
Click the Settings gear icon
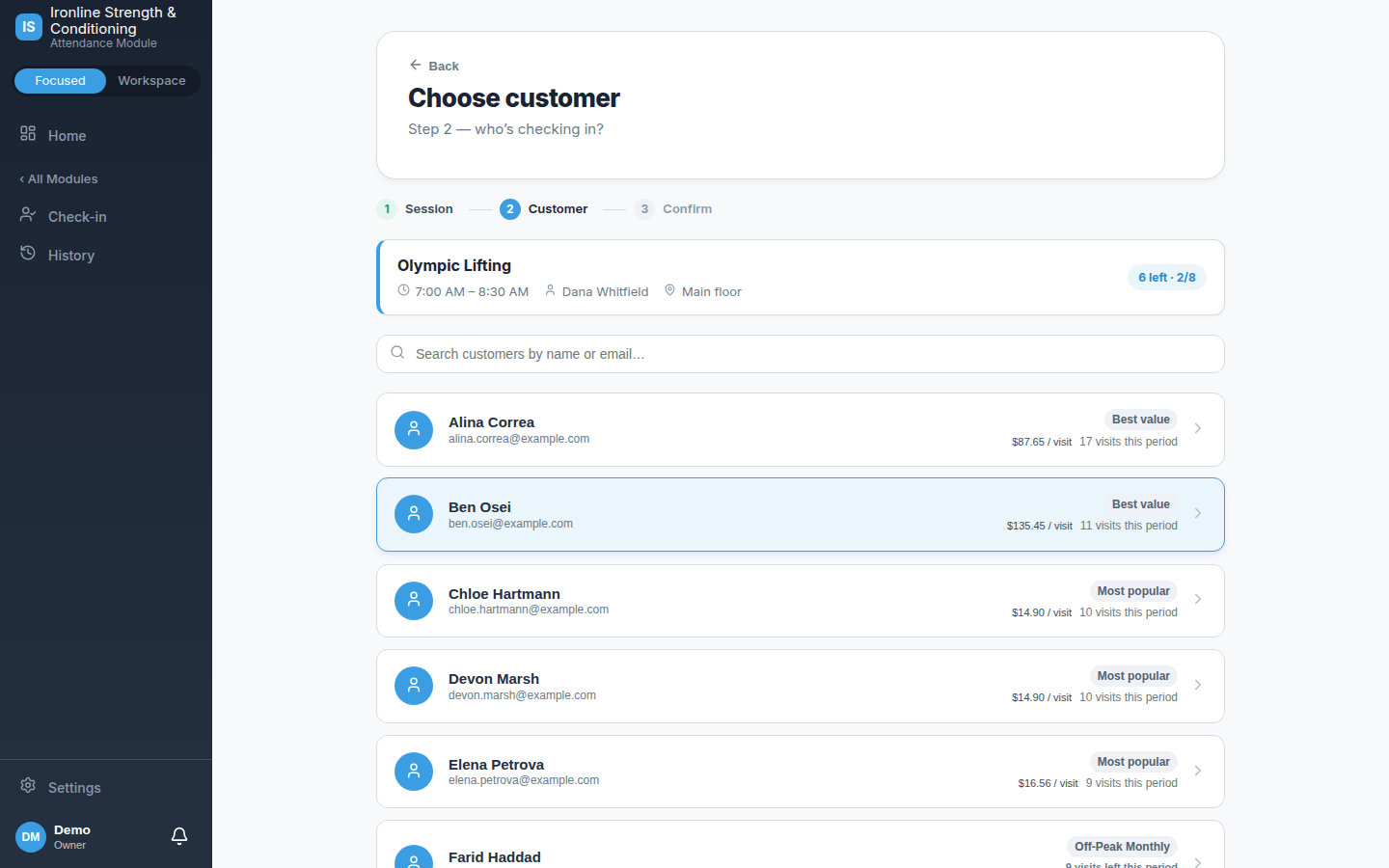(x=28, y=785)
